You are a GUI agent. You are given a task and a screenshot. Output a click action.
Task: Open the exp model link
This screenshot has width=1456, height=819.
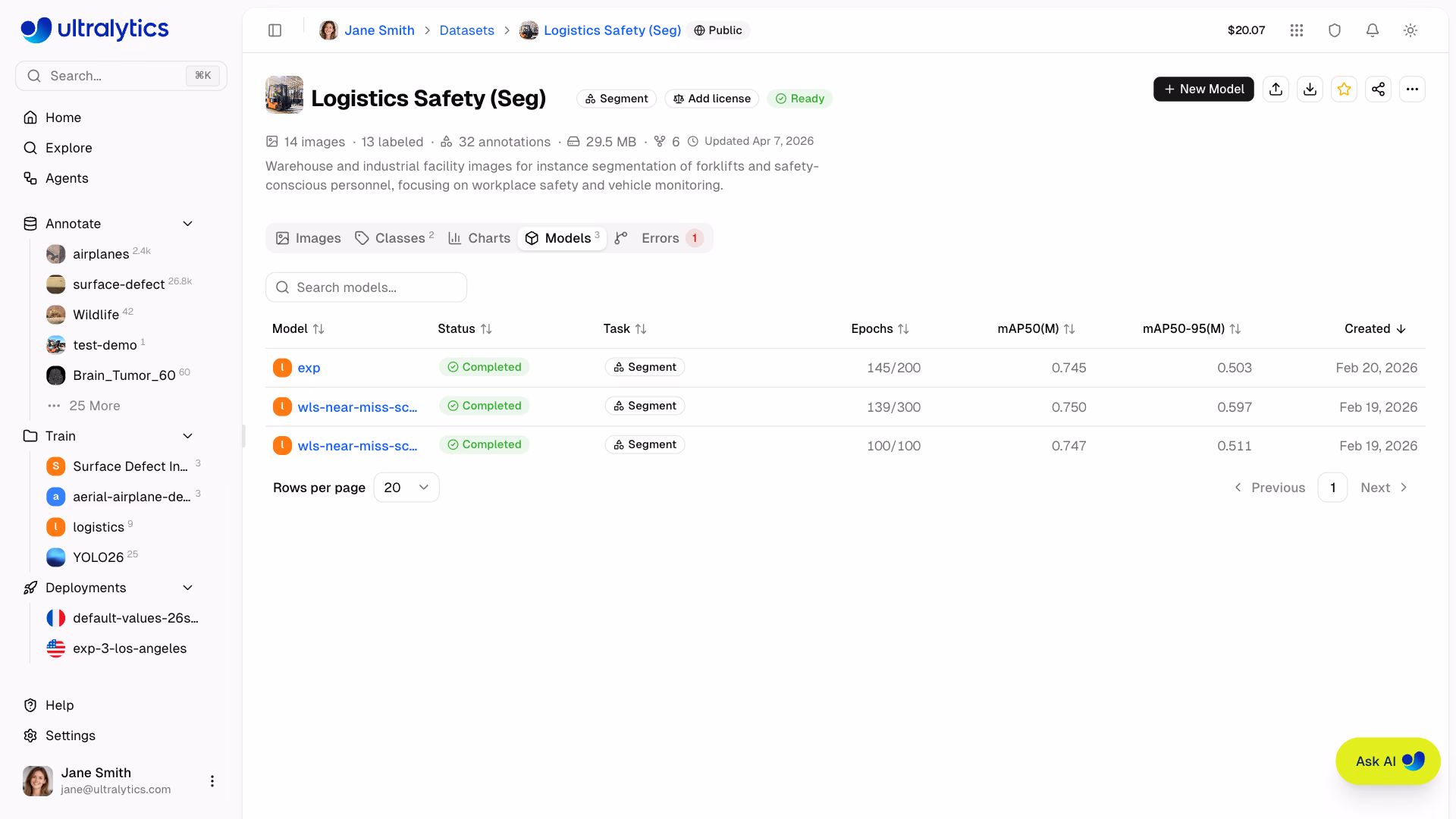pos(309,368)
